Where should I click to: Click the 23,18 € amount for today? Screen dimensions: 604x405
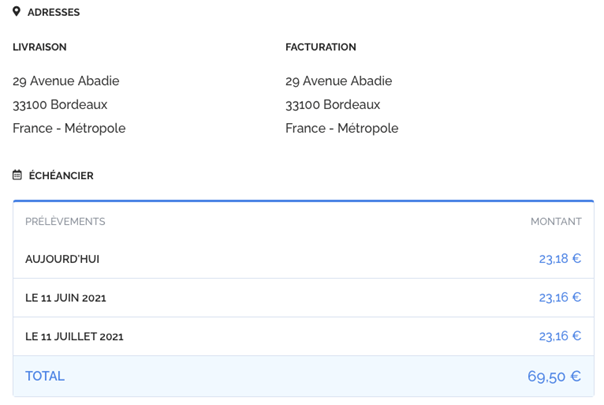coord(559,259)
